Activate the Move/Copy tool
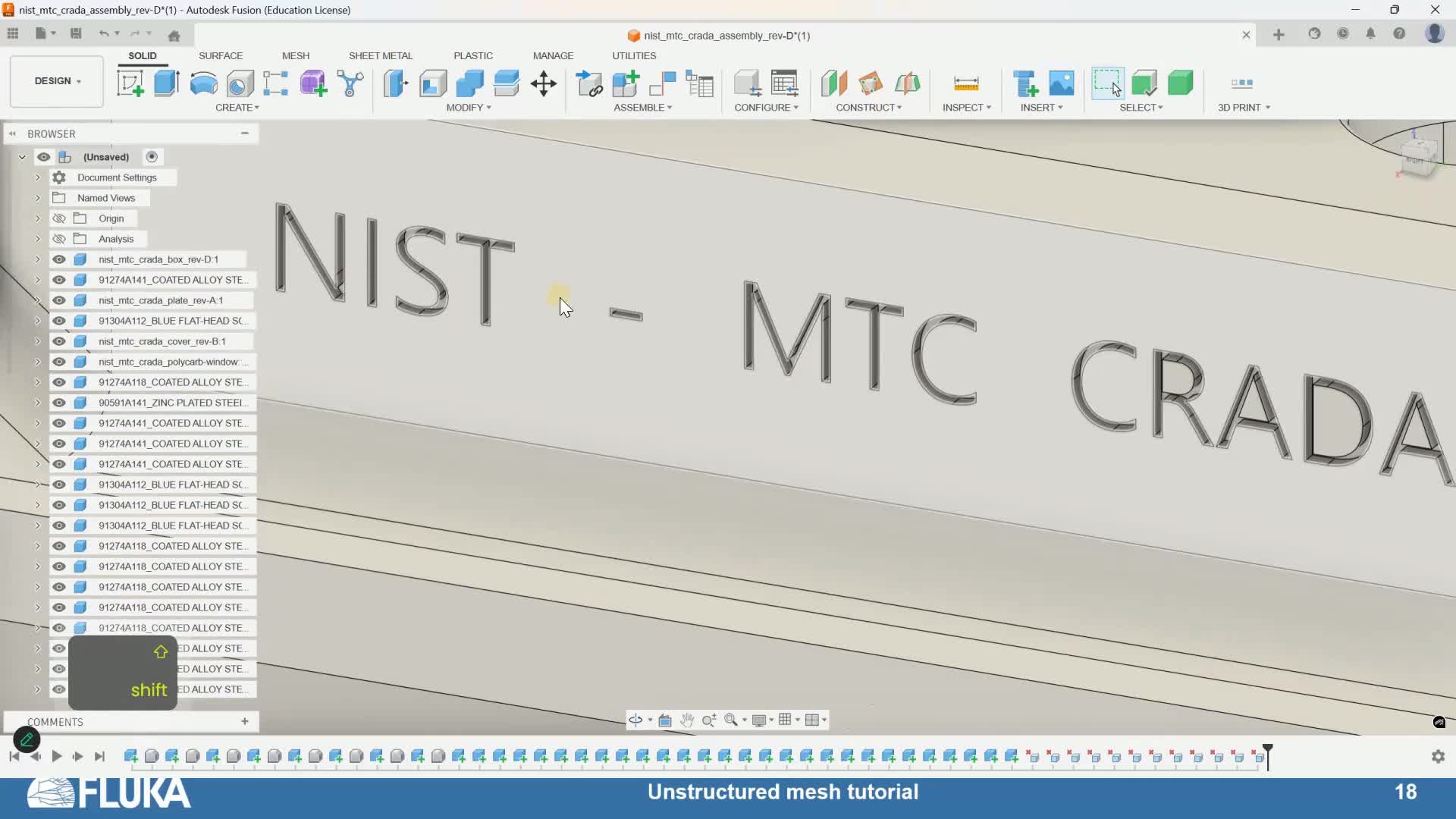Viewport: 1456px width, 819px height. (544, 83)
